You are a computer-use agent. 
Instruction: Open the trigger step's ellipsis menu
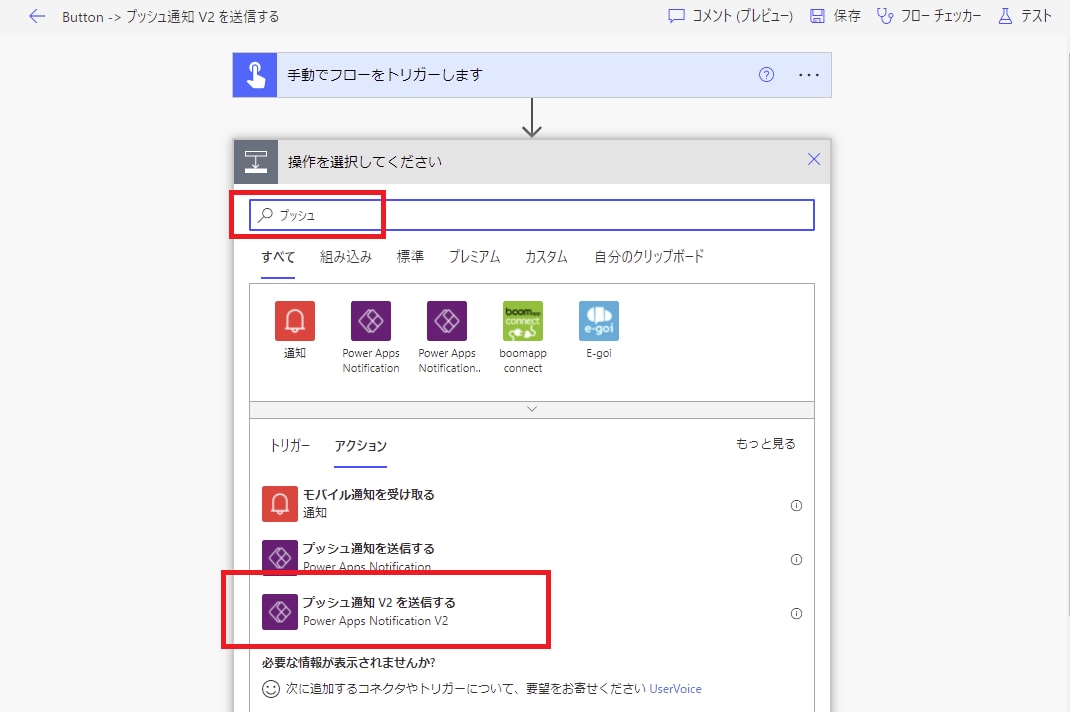pos(809,75)
